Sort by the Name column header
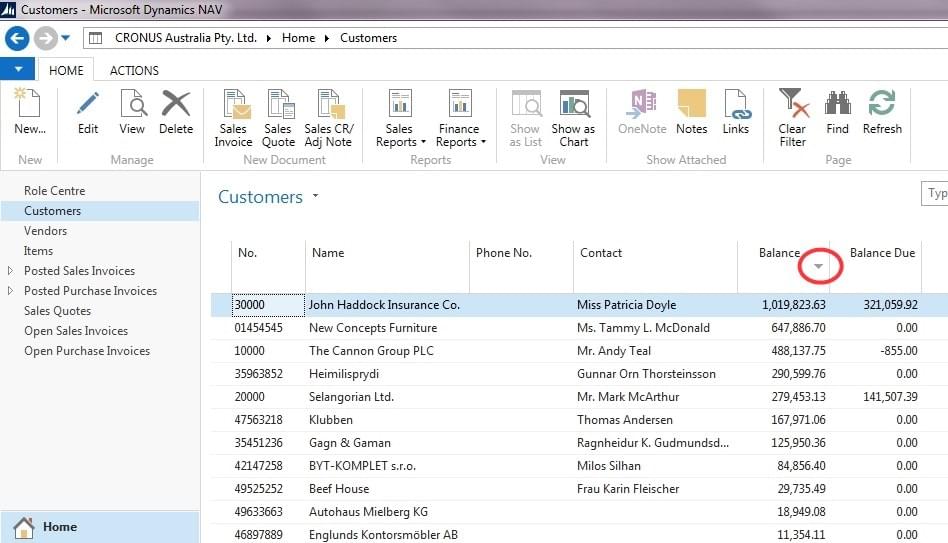 [x=388, y=266]
